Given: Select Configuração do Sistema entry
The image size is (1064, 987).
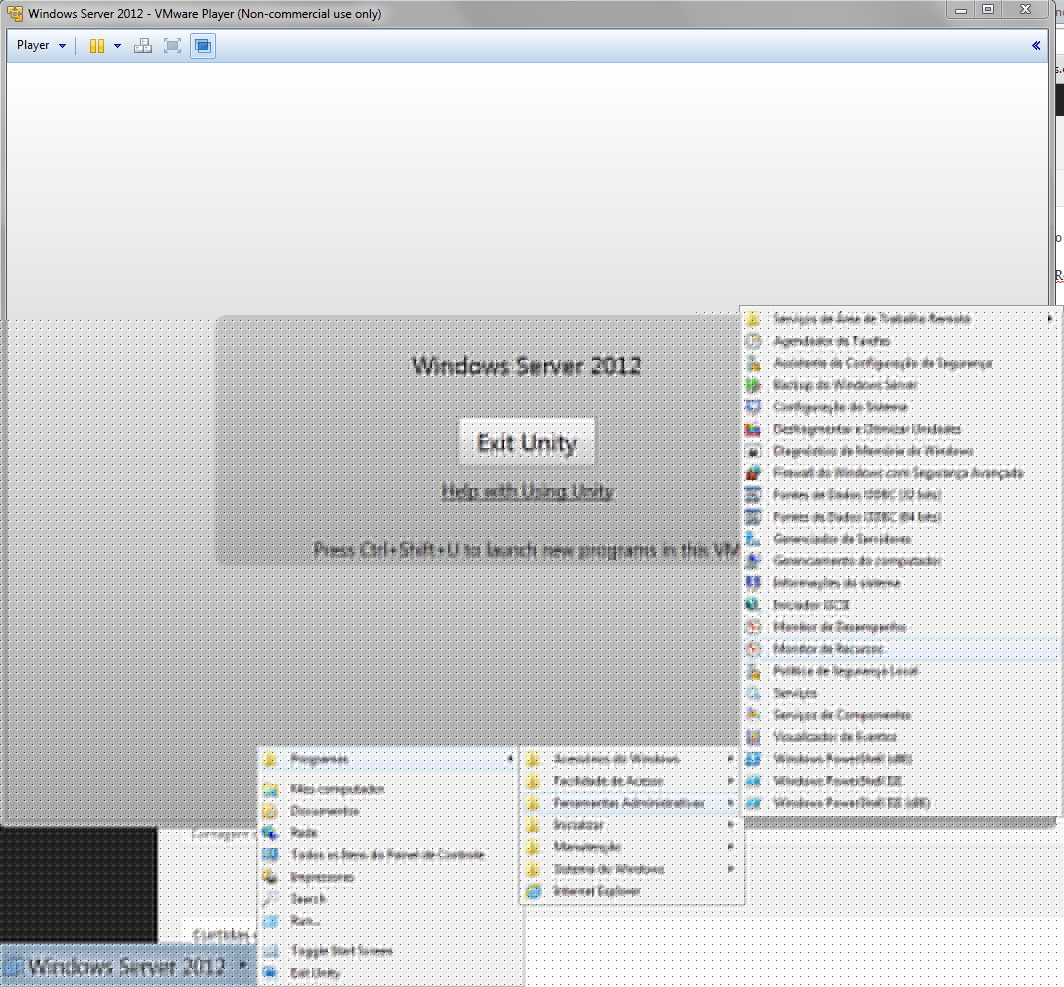Looking at the screenshot, I should coord(900,406).
